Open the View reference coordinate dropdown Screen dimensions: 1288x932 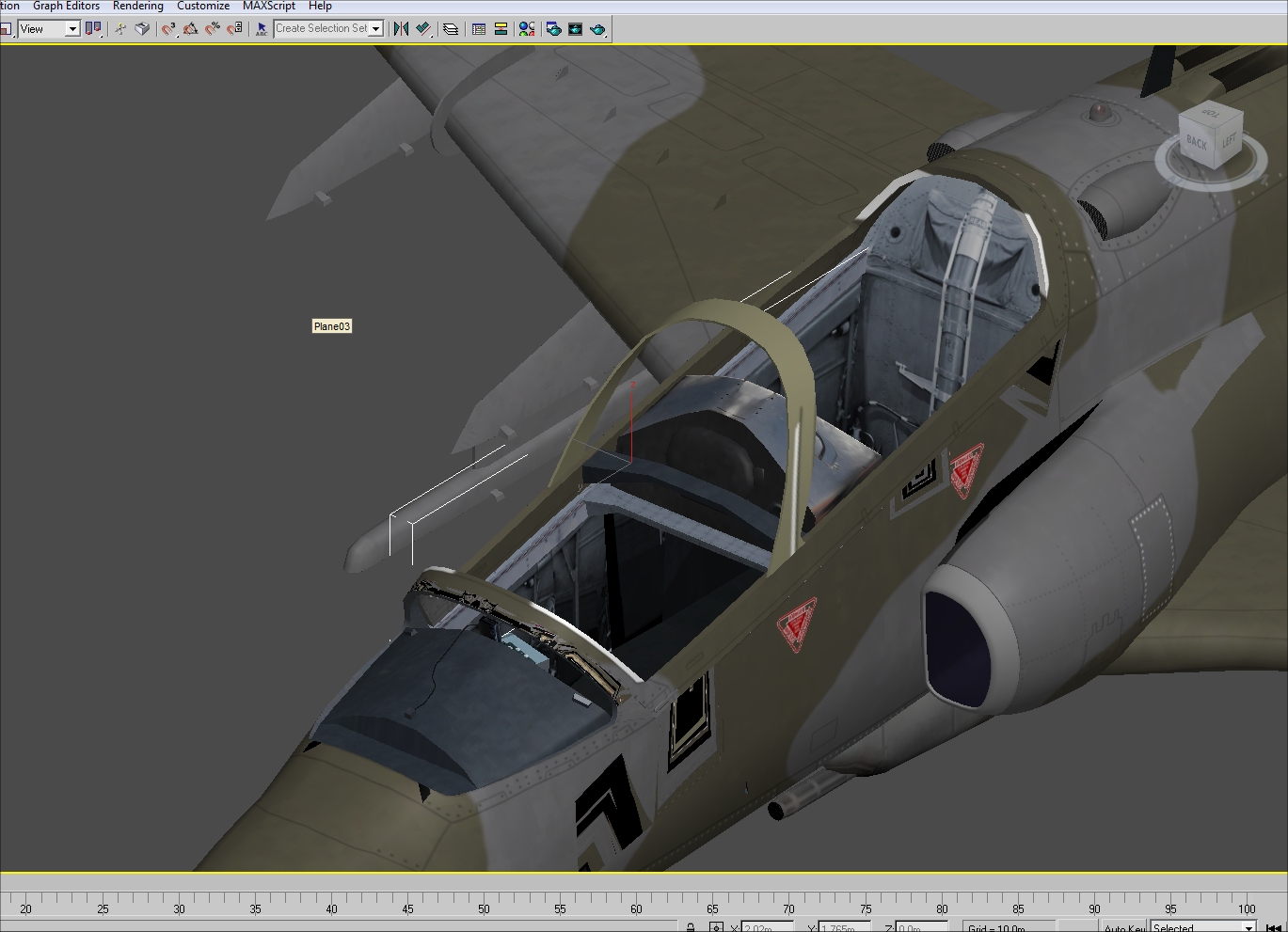pos(49,29)
